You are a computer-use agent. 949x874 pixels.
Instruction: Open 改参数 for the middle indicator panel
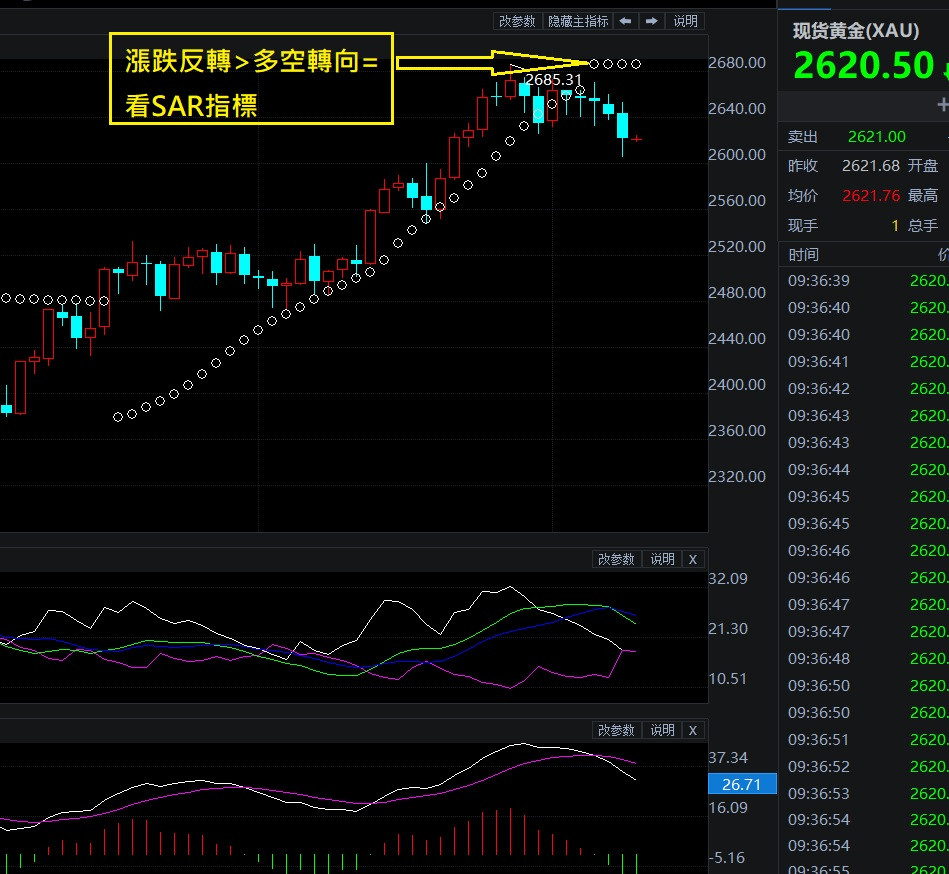(x=616, y=559)
